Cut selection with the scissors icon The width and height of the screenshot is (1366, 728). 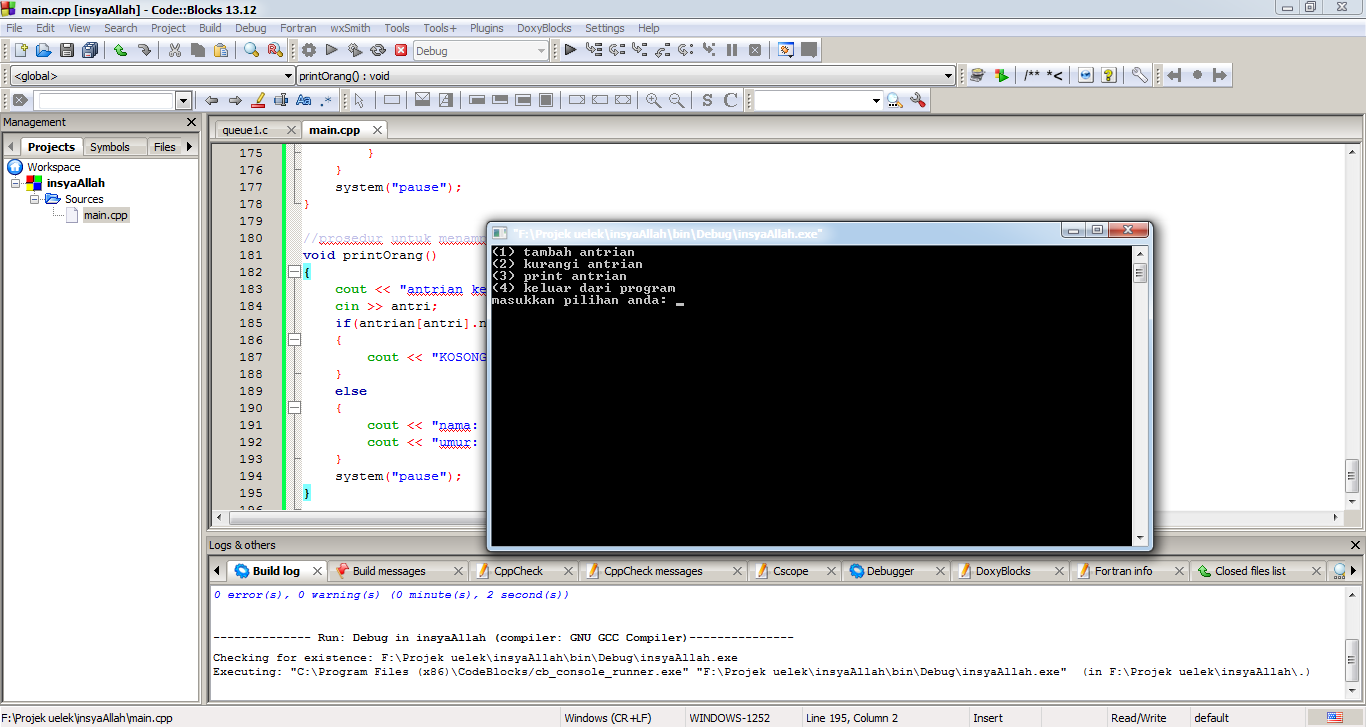coord(175,50)
